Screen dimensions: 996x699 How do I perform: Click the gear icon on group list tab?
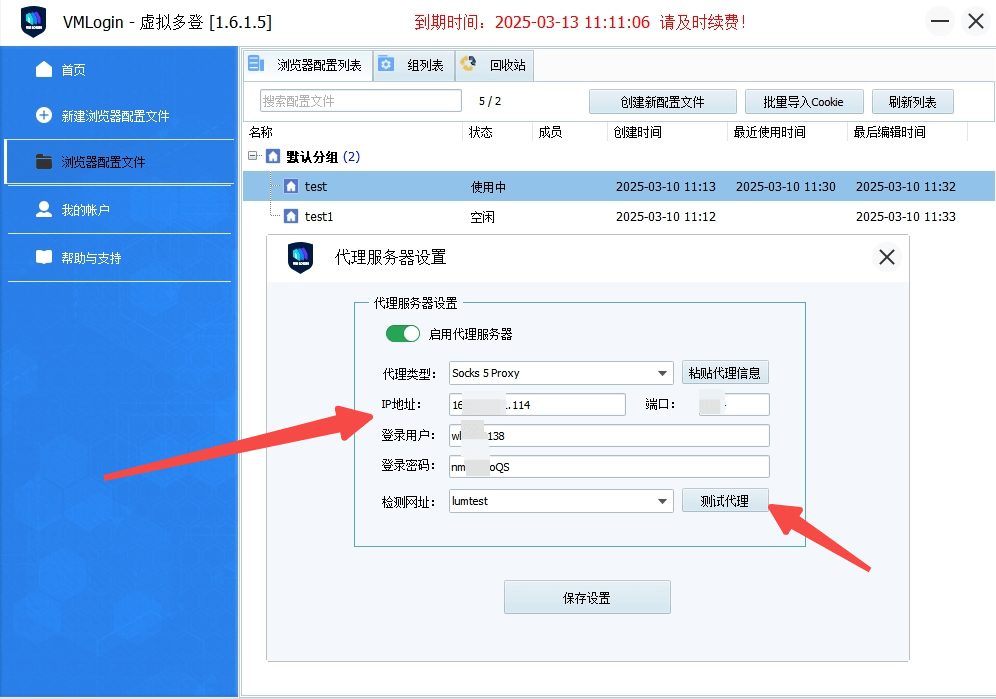(x=386, y=65)
